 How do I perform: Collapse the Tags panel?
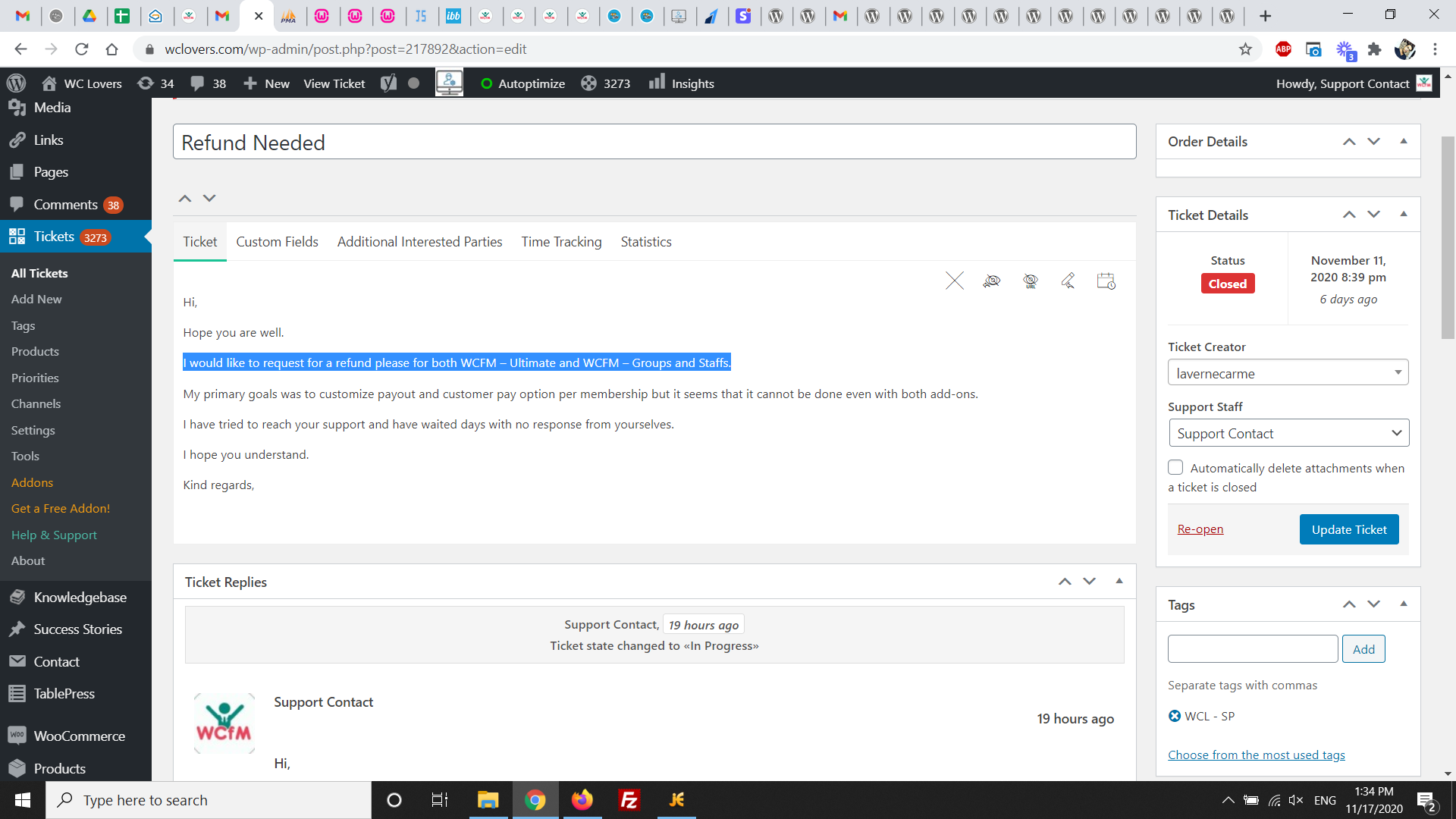pos(1404,604)
